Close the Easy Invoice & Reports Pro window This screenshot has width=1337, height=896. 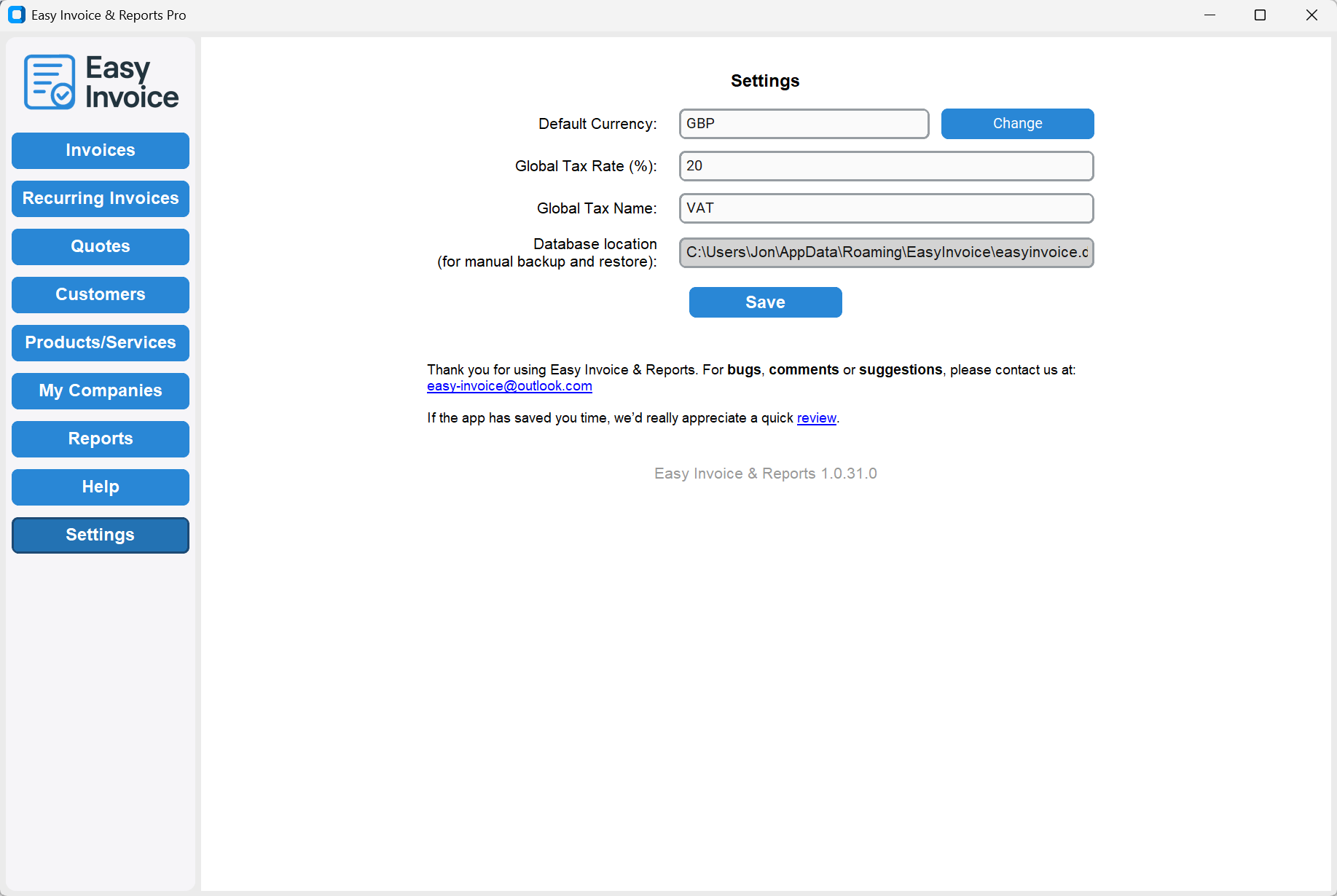[1311, 15]
